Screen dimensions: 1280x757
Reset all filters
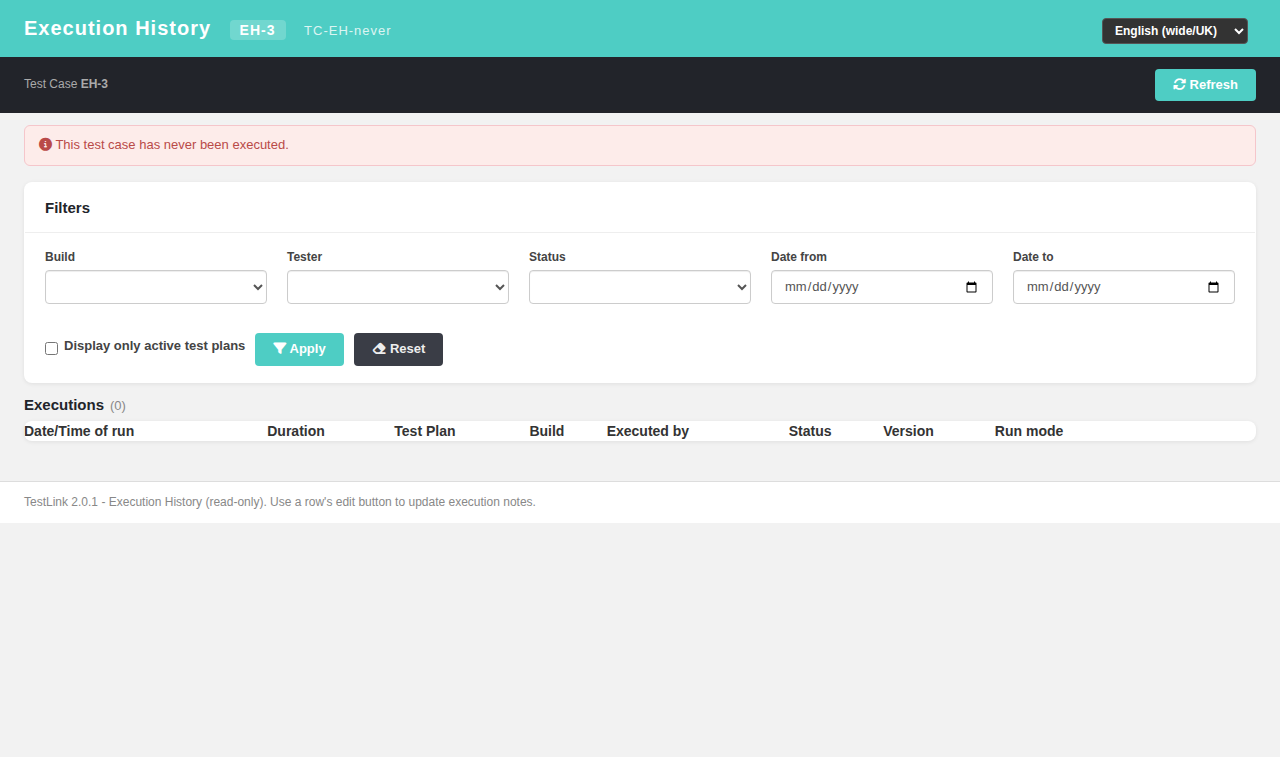[x=398, y=349]
